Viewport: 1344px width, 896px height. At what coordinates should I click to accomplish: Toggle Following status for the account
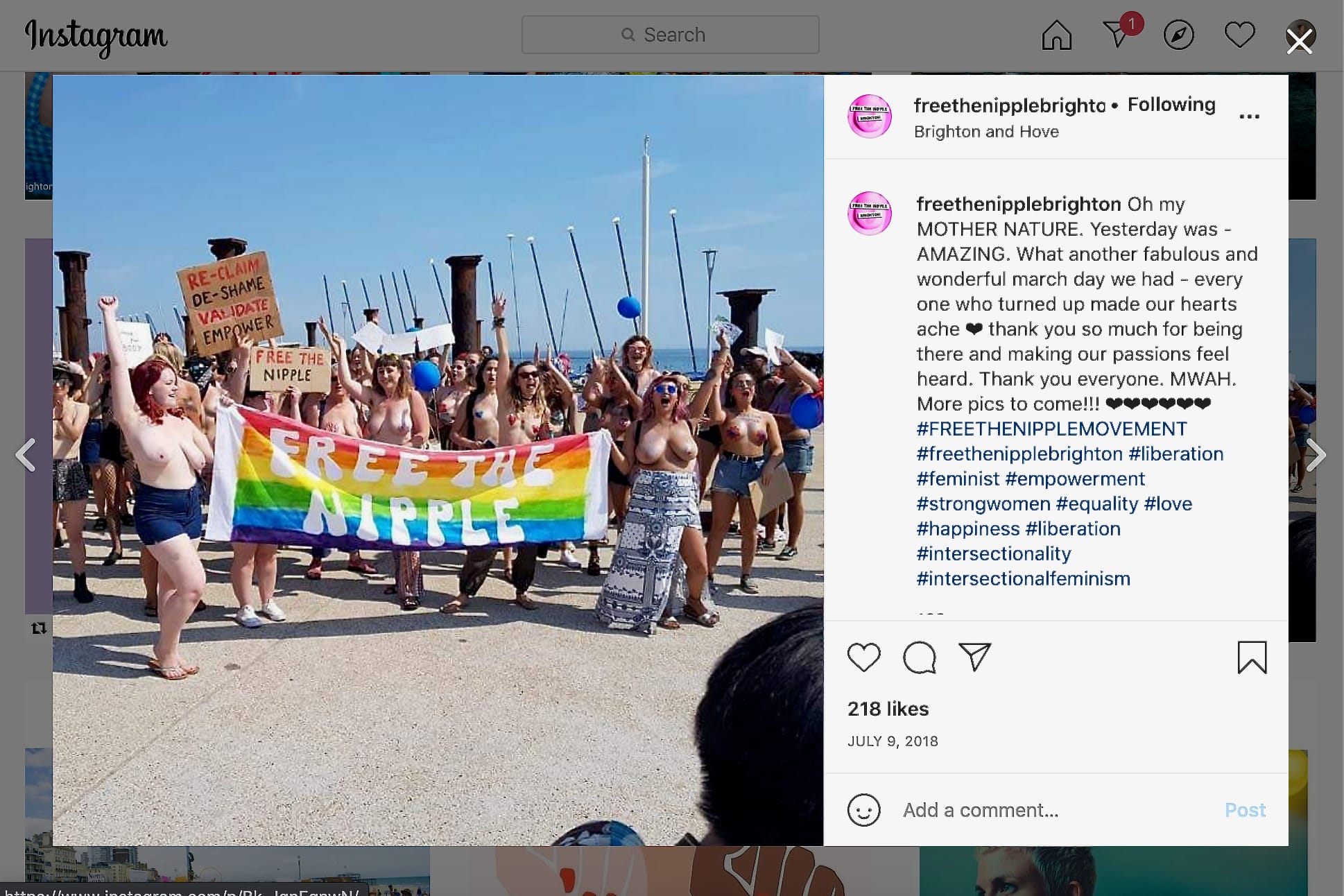[x=1171, y=105]
